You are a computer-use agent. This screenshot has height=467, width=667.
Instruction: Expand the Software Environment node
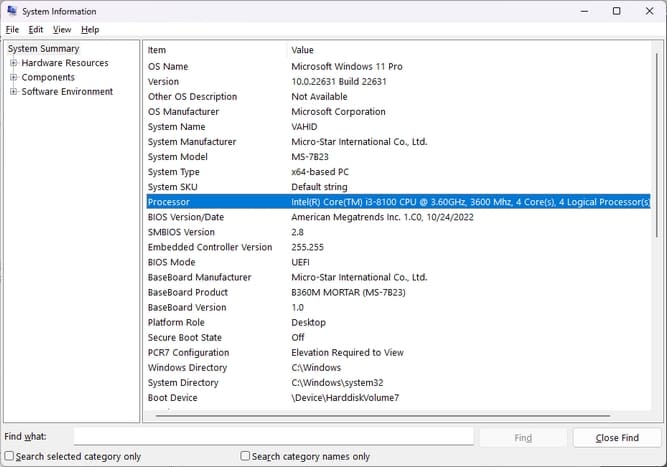pos(14,91)
